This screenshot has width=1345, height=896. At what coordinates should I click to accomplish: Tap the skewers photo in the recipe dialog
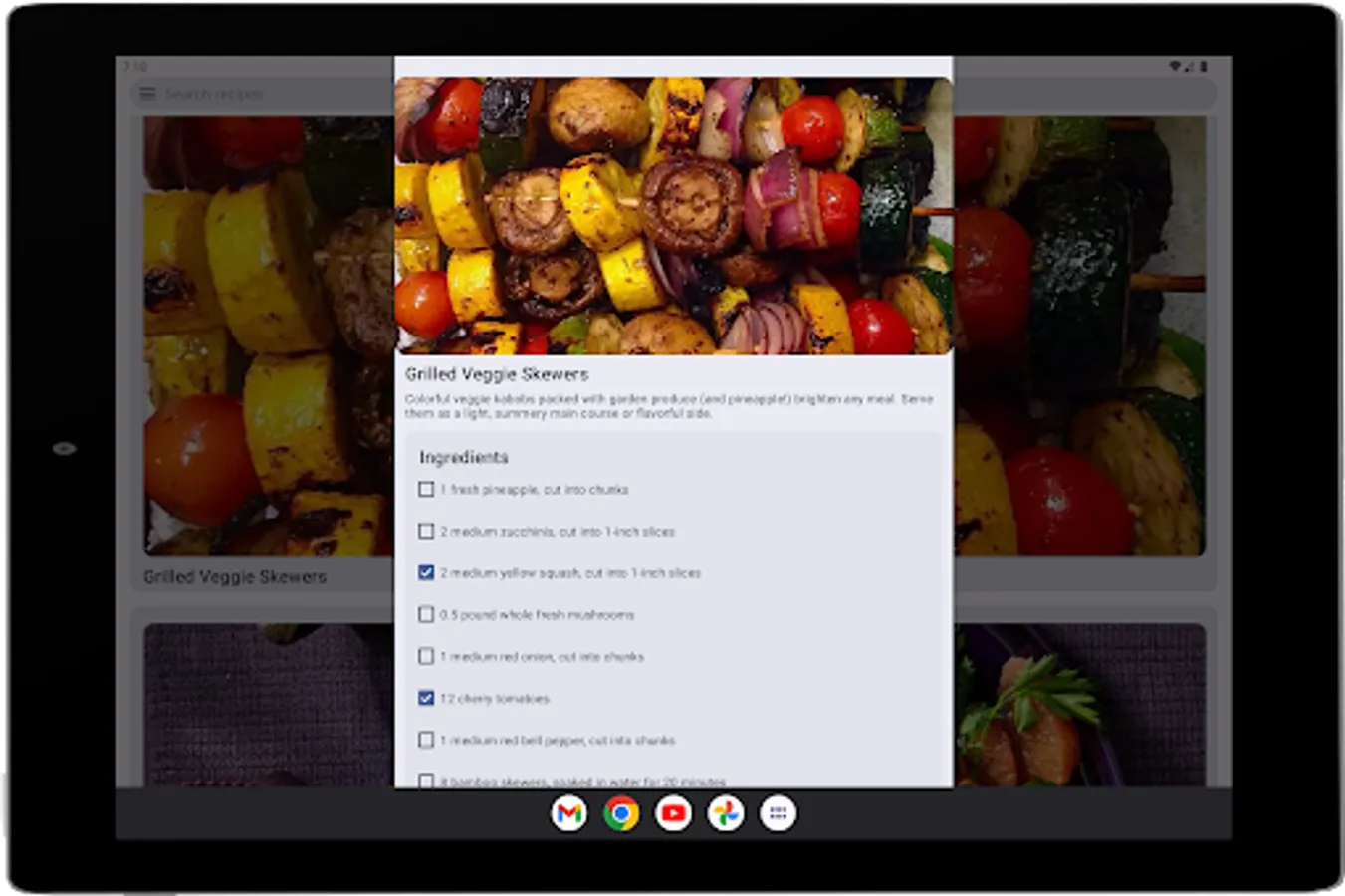[674, 216]
